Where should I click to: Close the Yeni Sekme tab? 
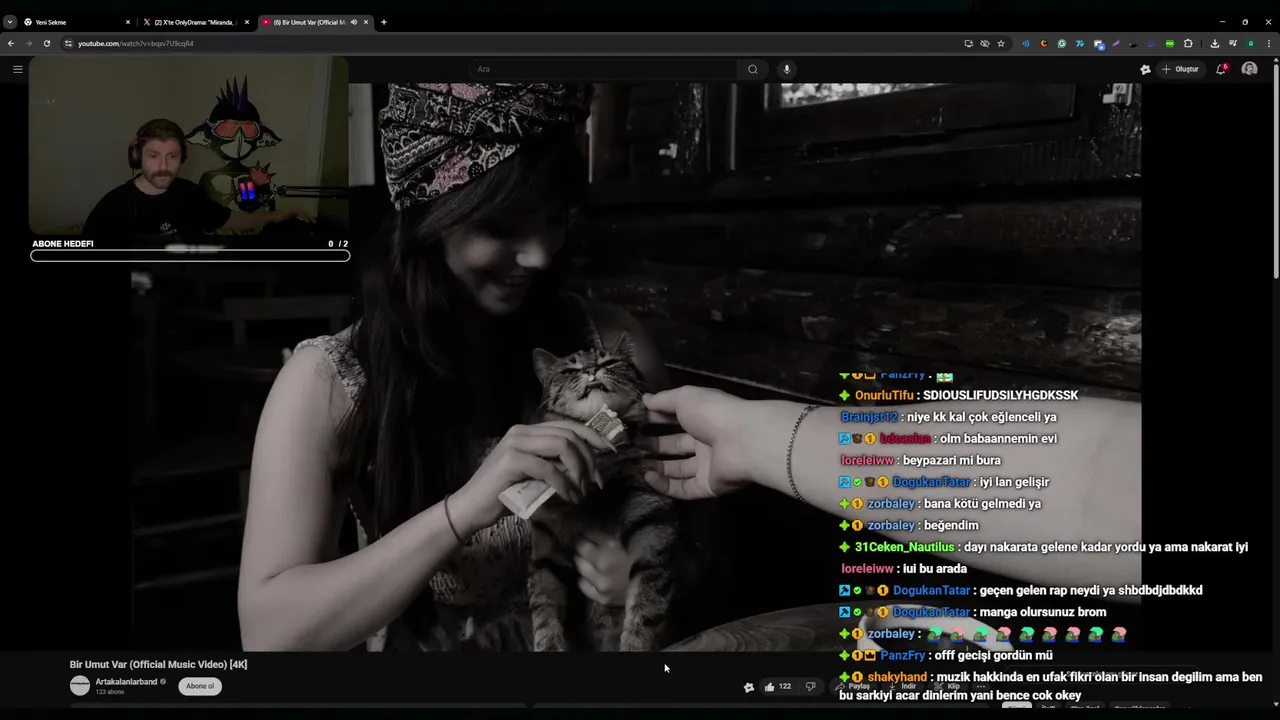128,22
